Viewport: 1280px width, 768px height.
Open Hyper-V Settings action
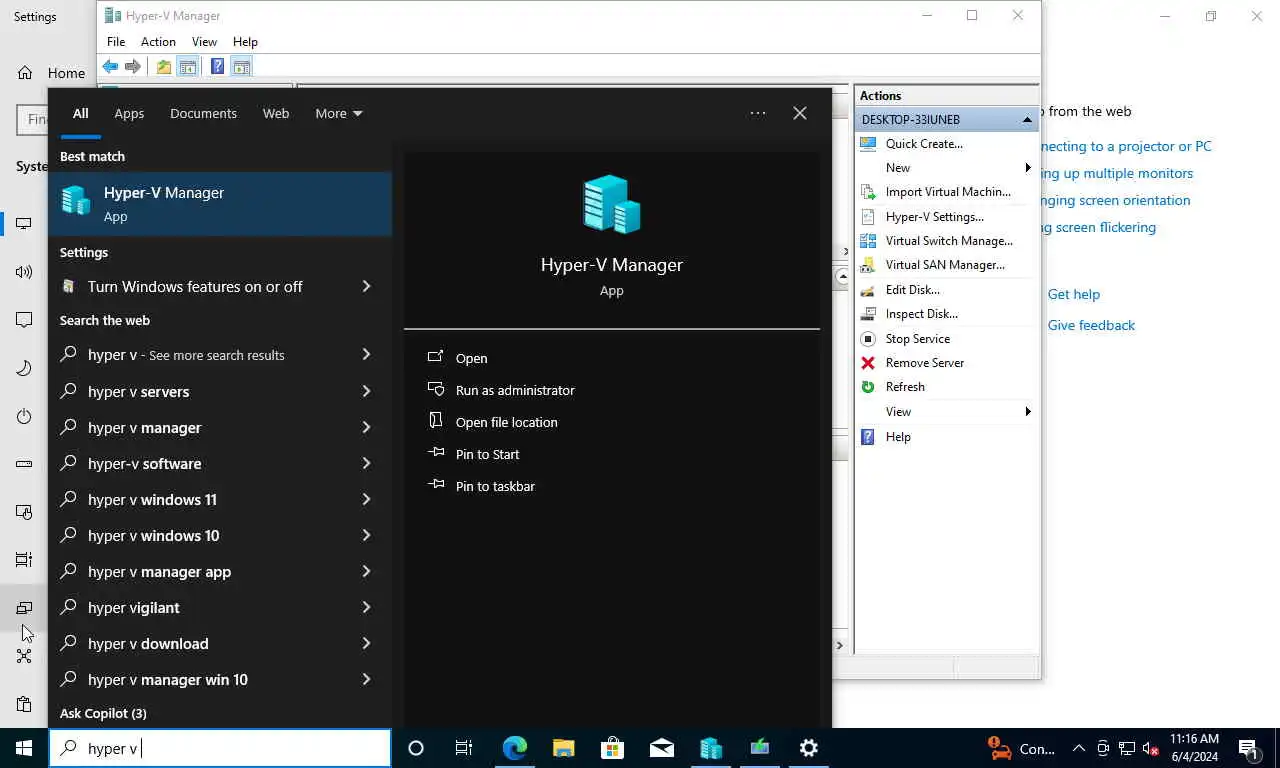point(934,217)
